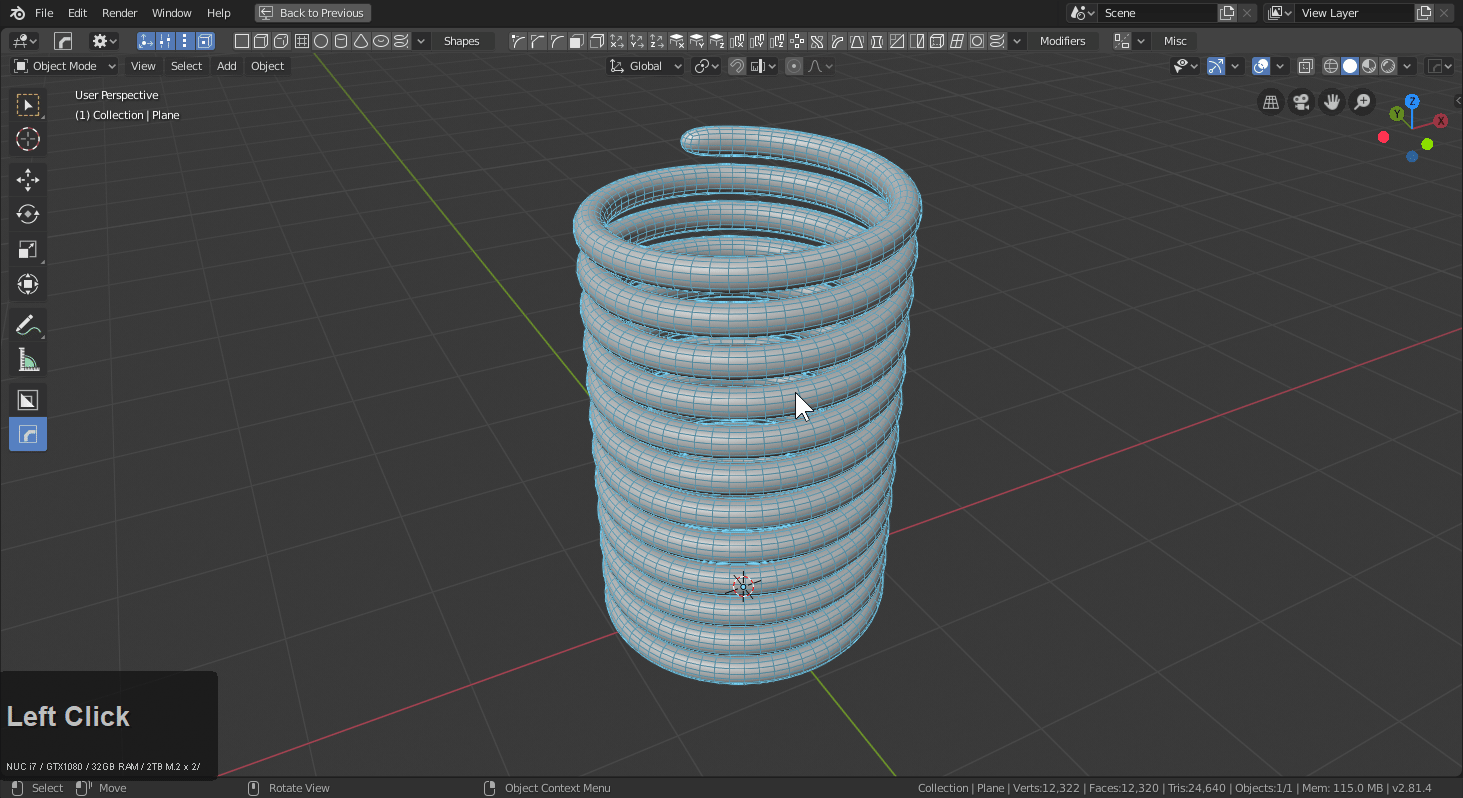Screen dimensions: 1463x798
Task: Activate the Scale tool
Action: [28, 249]
